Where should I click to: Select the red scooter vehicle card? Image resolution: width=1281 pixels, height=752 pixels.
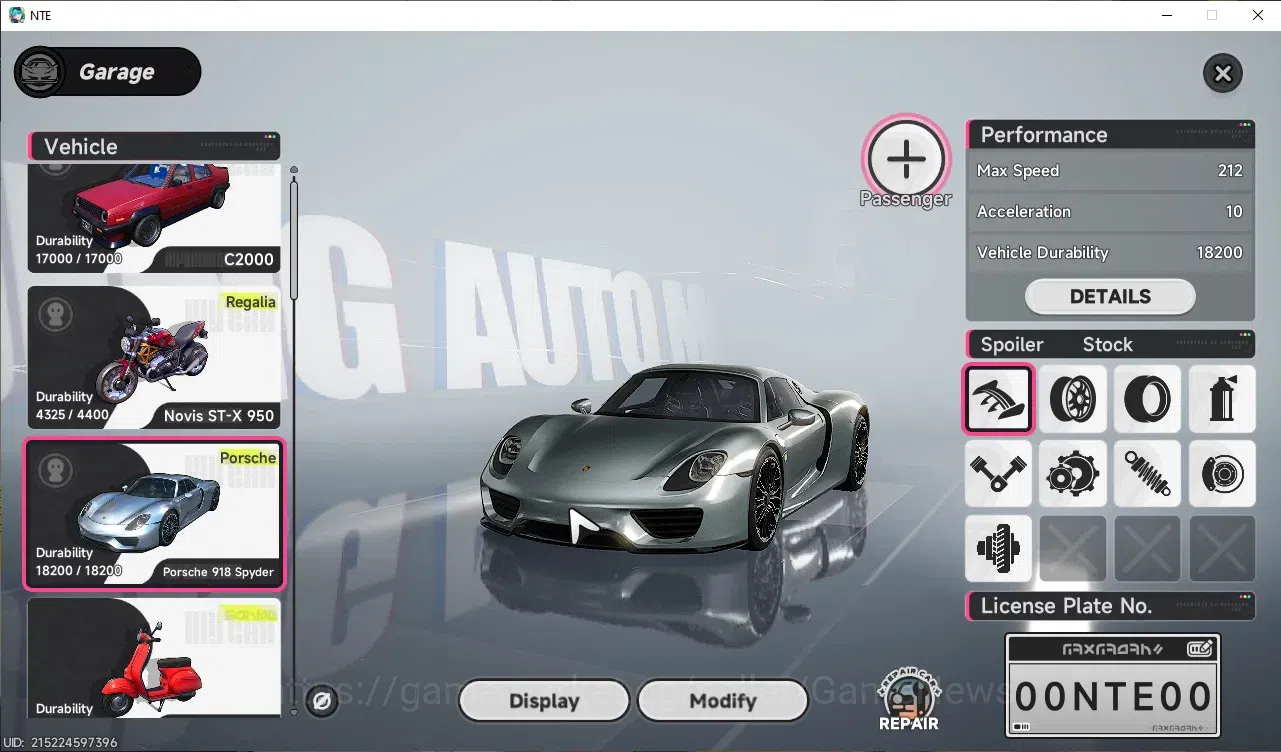[x=154, y=657]
